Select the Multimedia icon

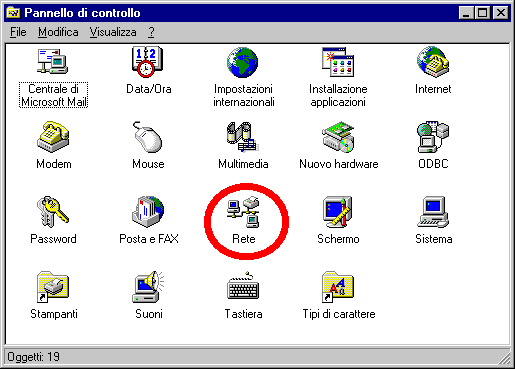pos(243,137)
